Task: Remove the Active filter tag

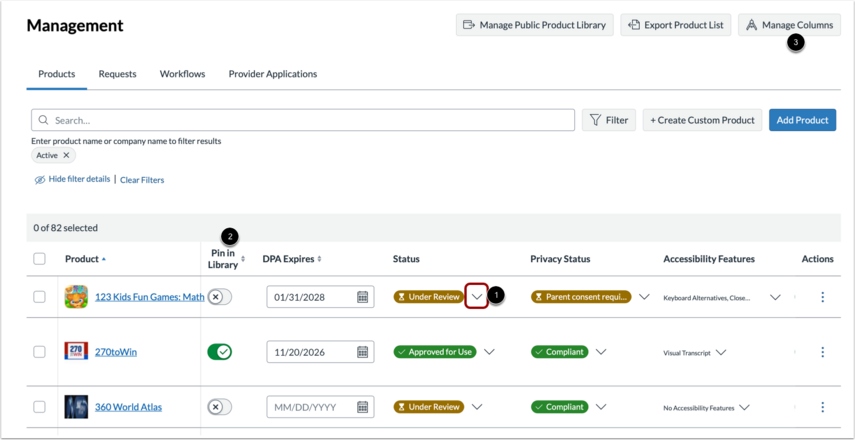Action: point(66,155)
